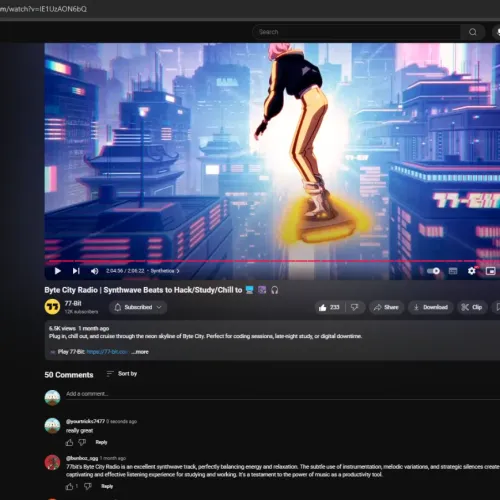The height and width of the screenshot is (500, 500).
Task: Open the Sort by comments menu
Action: [x=122, y=374]
